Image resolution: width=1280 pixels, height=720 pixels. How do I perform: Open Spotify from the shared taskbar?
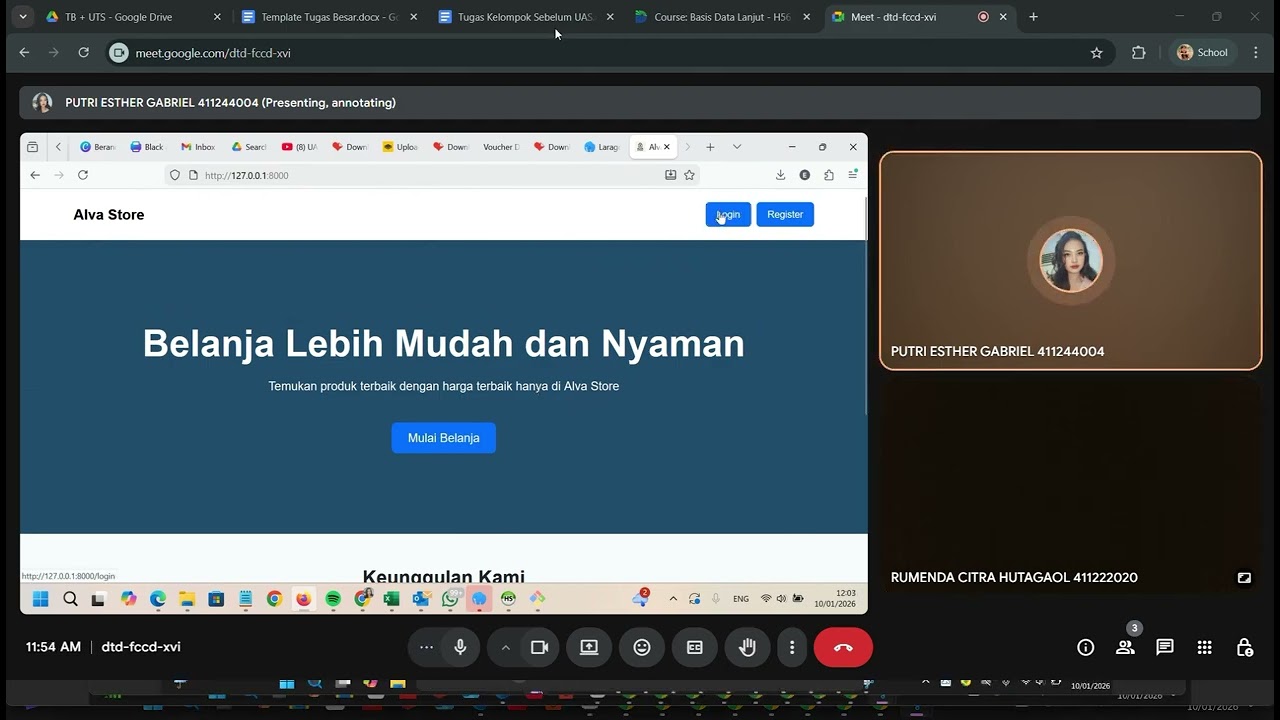pyautogui.click(x=333, y=599)
